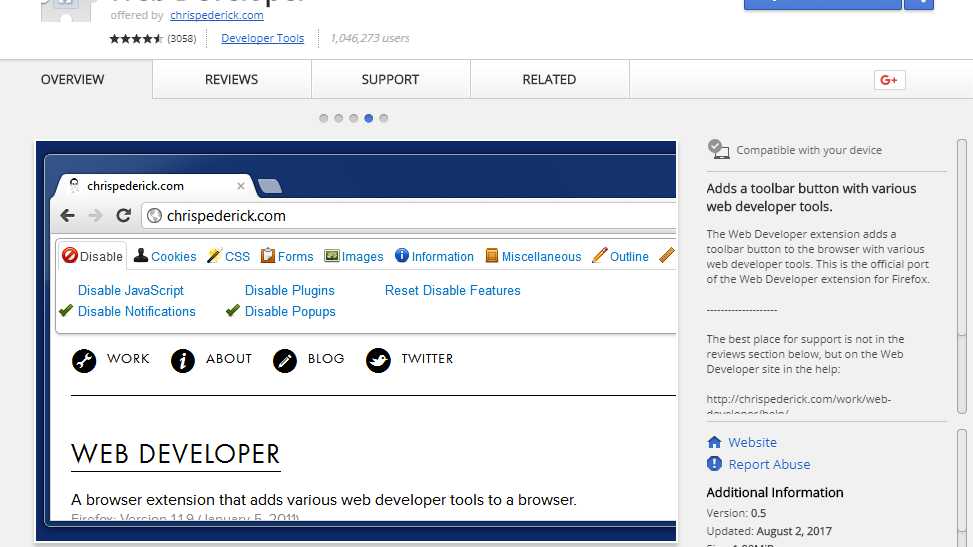Click the Report Abuse link
Viewport: 973px width, 547px height.
coord(769,464)
